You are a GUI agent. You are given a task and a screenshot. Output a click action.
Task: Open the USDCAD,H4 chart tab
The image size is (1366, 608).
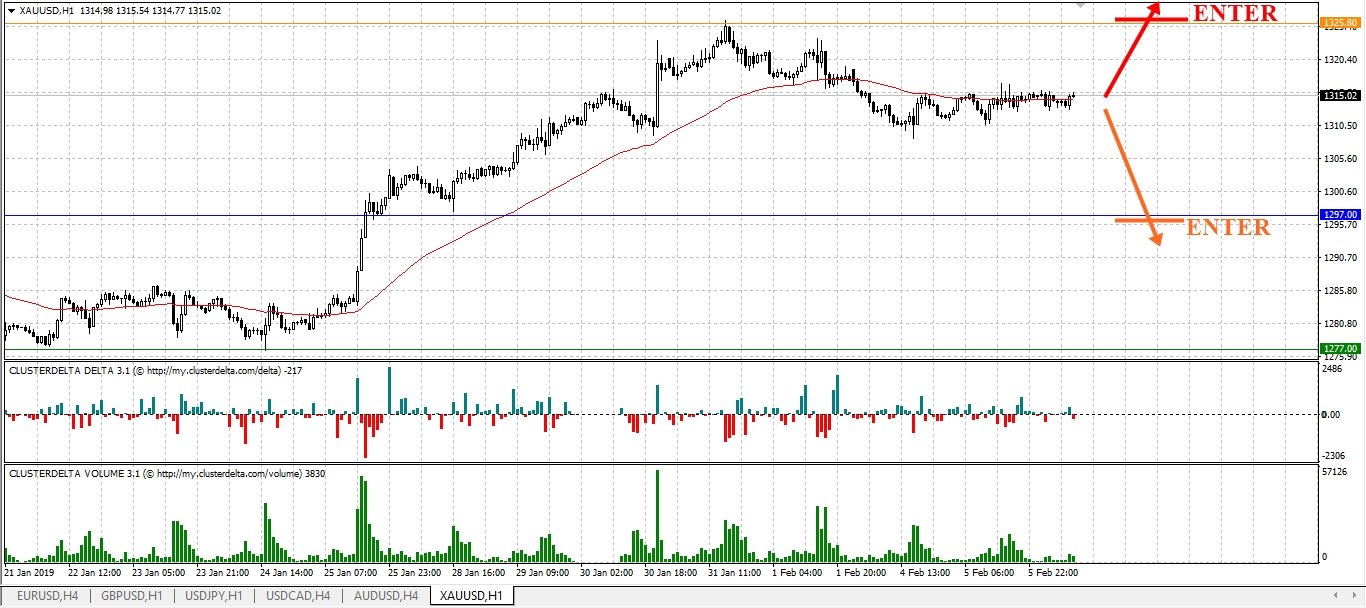click(298, 596)
